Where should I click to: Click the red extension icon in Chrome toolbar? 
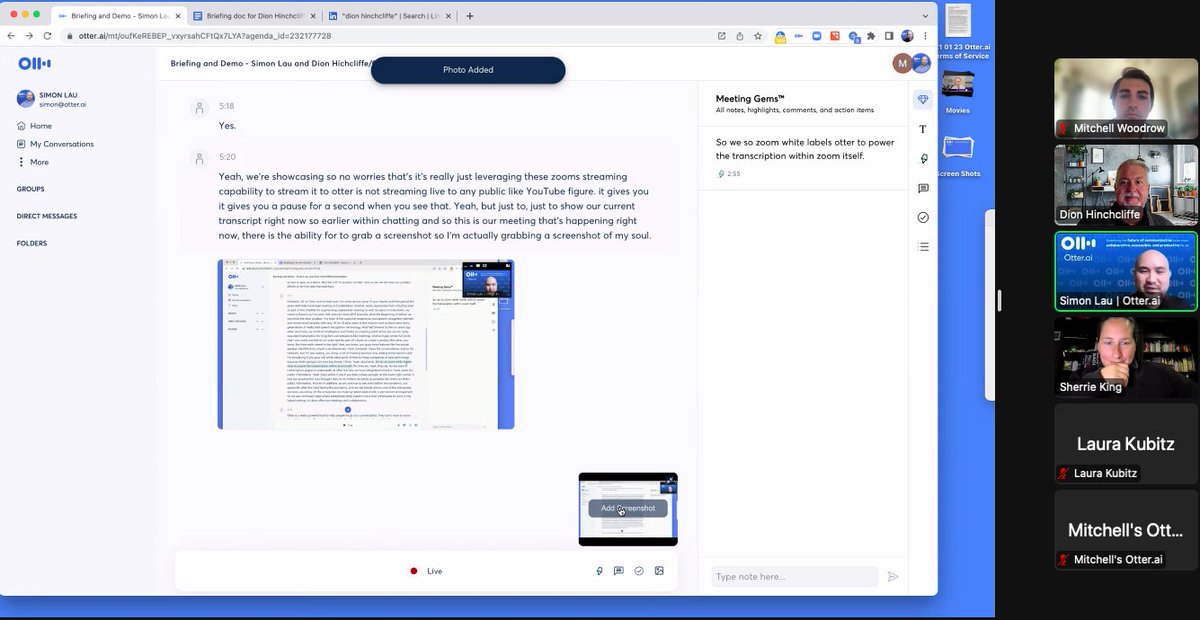point(835,35)
